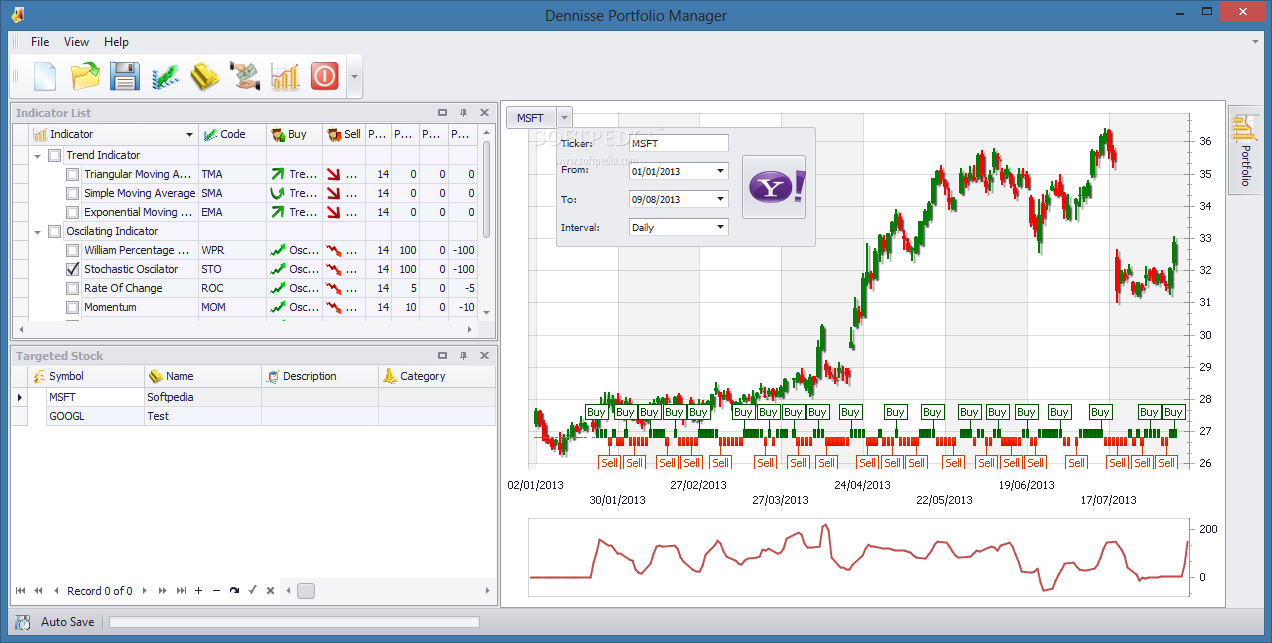1272x643 pixels.
Task: Jump to previous page of records
Action: (39, 591)
